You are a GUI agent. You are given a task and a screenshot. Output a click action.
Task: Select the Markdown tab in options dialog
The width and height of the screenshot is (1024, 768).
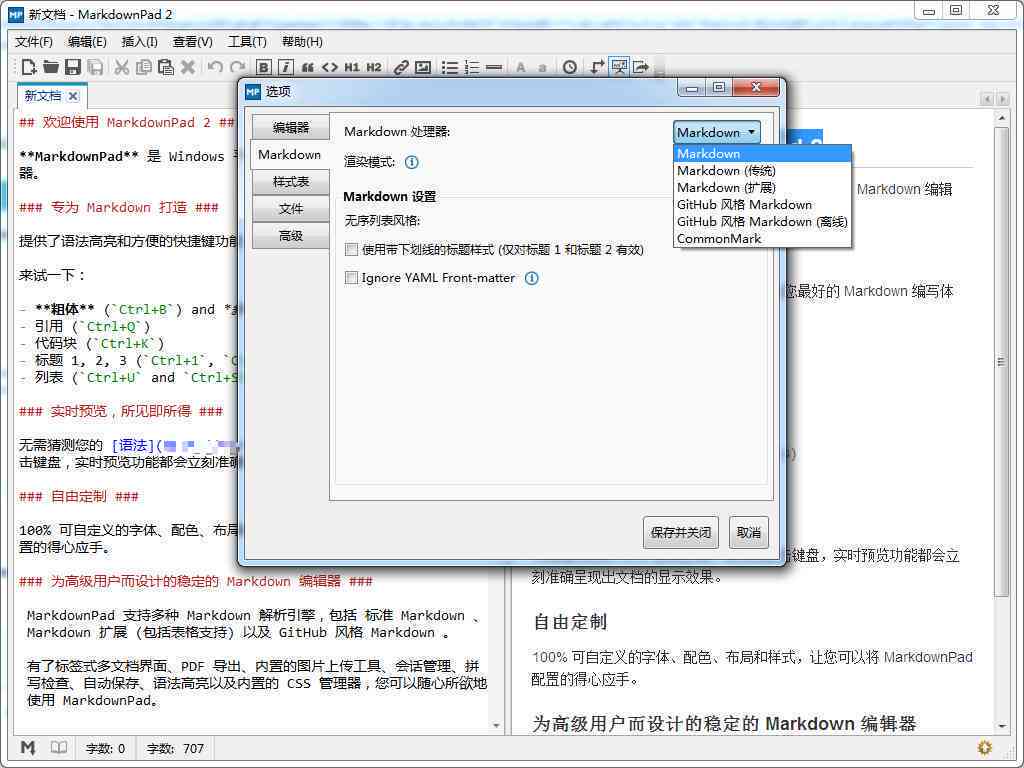[290, 155]
